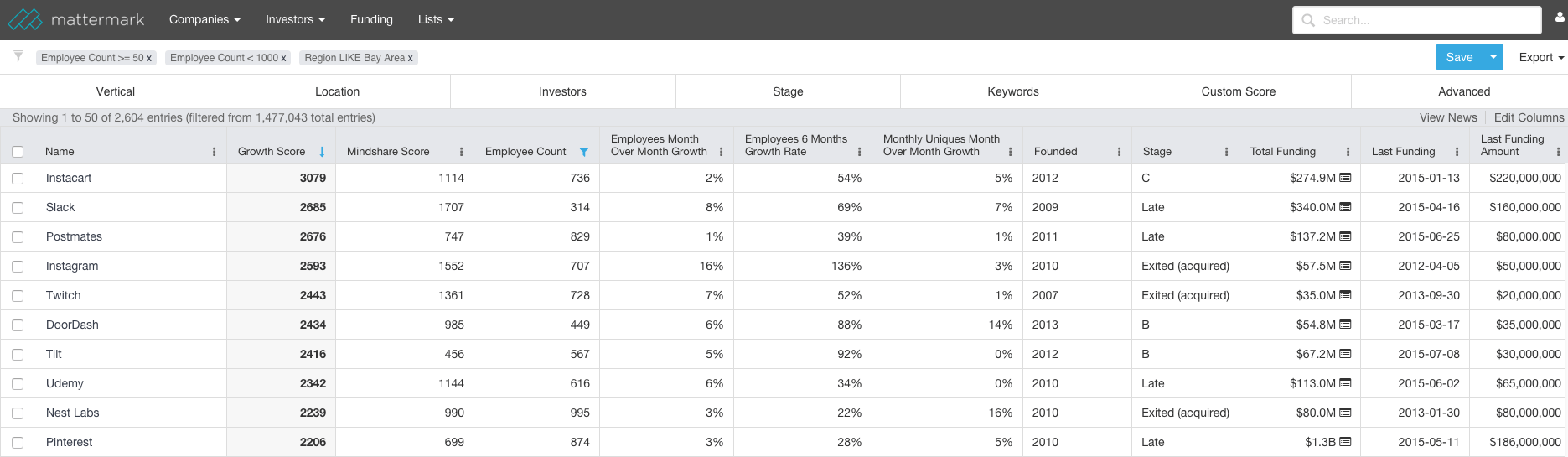Open Last Funding column options icon
This screenshot has width=1568, height=457.
1457,152
